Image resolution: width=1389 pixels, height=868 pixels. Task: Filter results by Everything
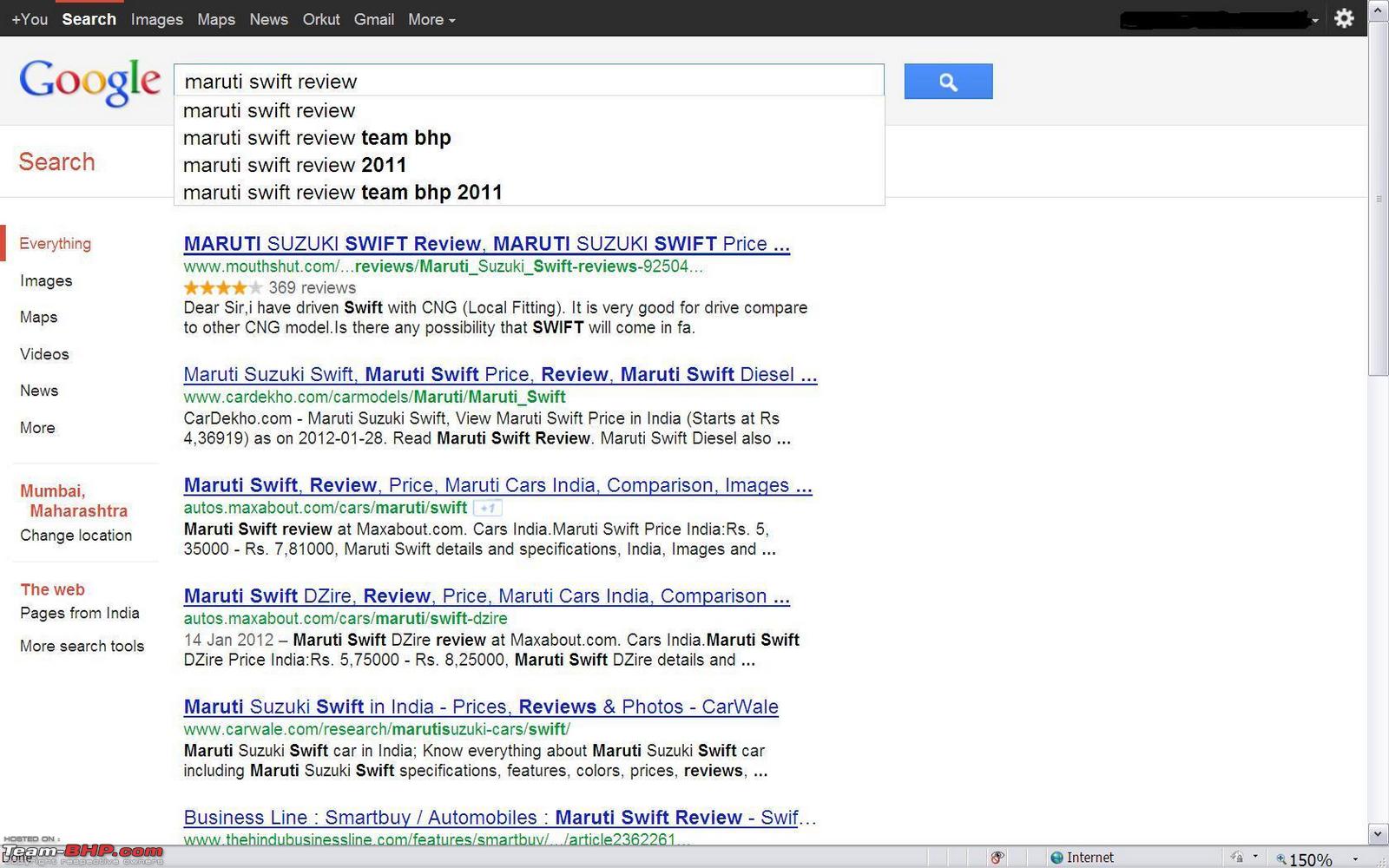55,244
